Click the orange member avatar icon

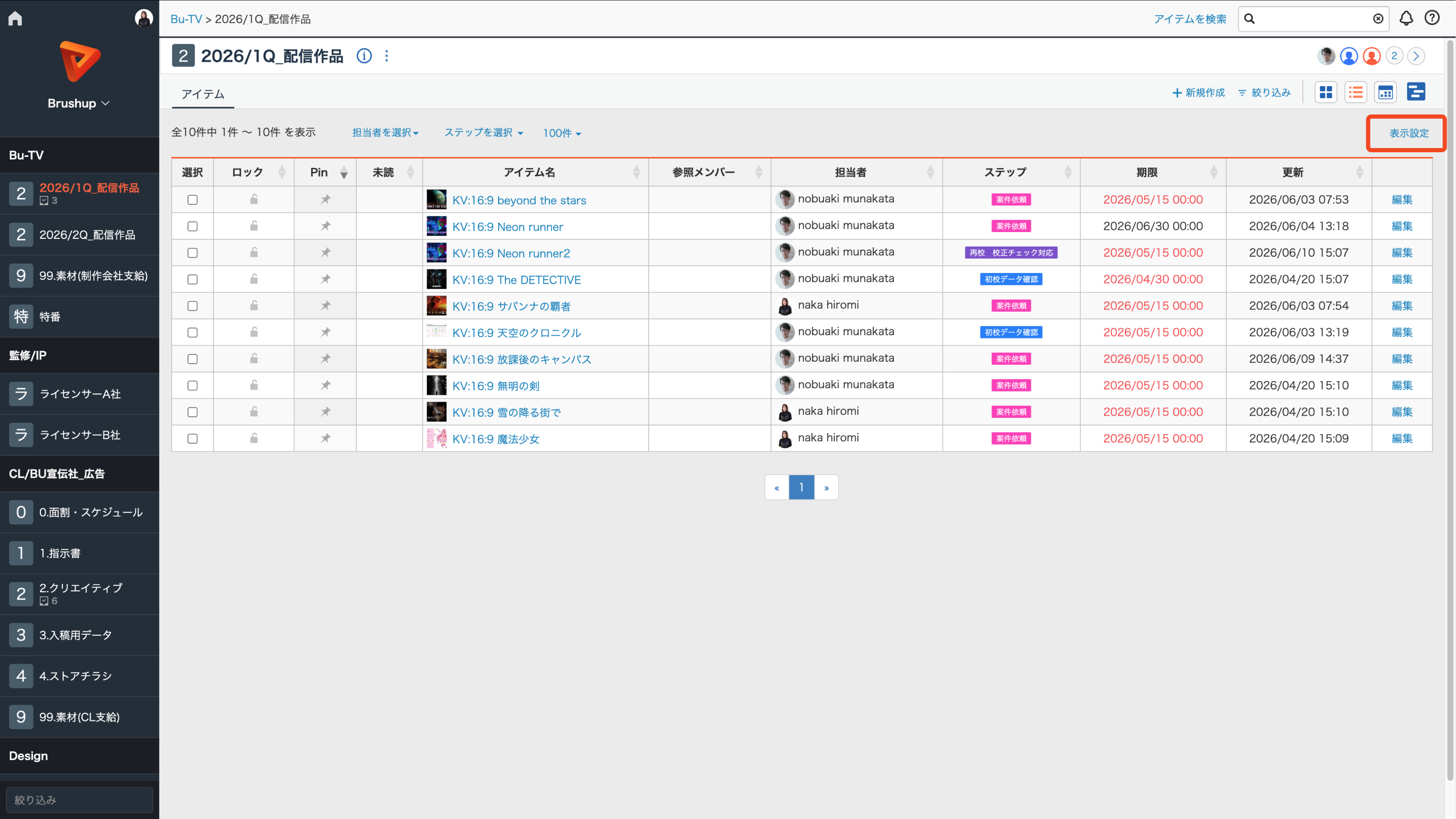click(x=1371, y=56)
